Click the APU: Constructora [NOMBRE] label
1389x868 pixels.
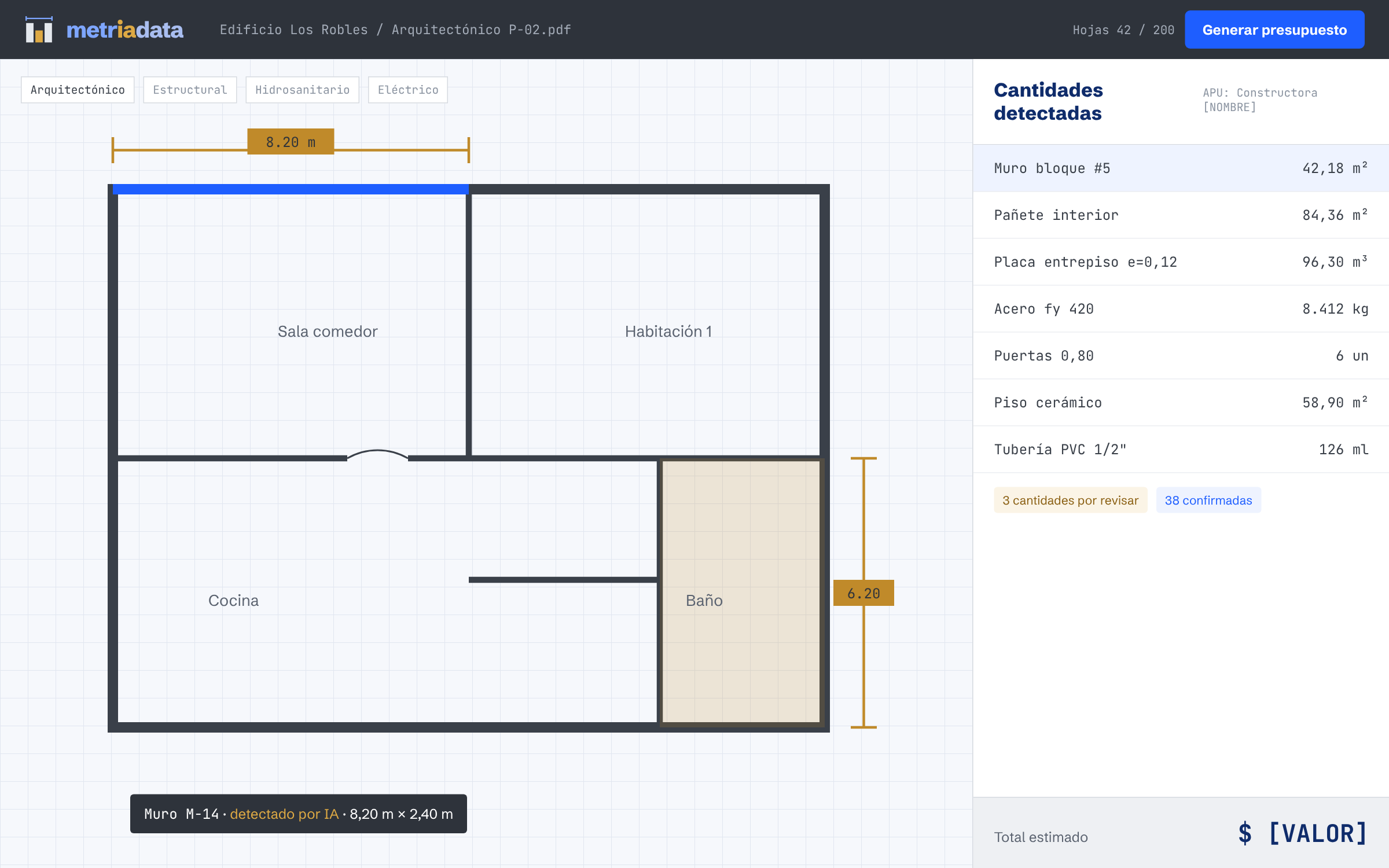click(x=1259, y=100)
